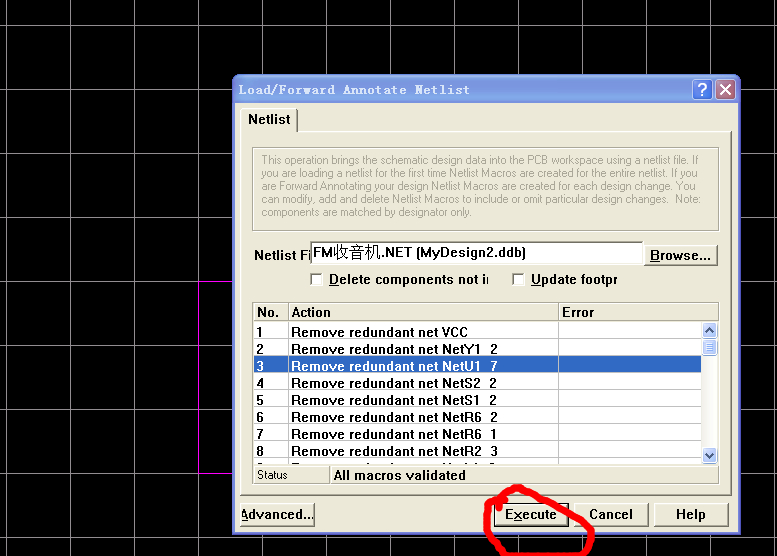Click the 'All macros validated' status text
Image resolution: width=777 pixels, height=556 pixels.
point(399,475)
